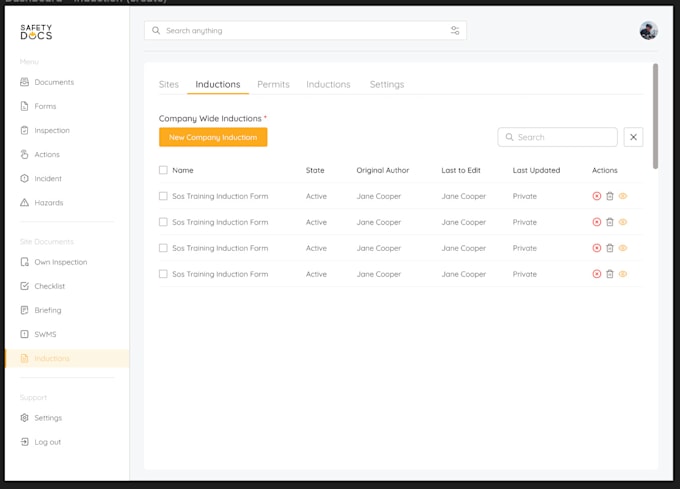Viewport: 680px width, 489px height.
Task: Click the Company Wide Inductions heading
Action: coord(210,118)
